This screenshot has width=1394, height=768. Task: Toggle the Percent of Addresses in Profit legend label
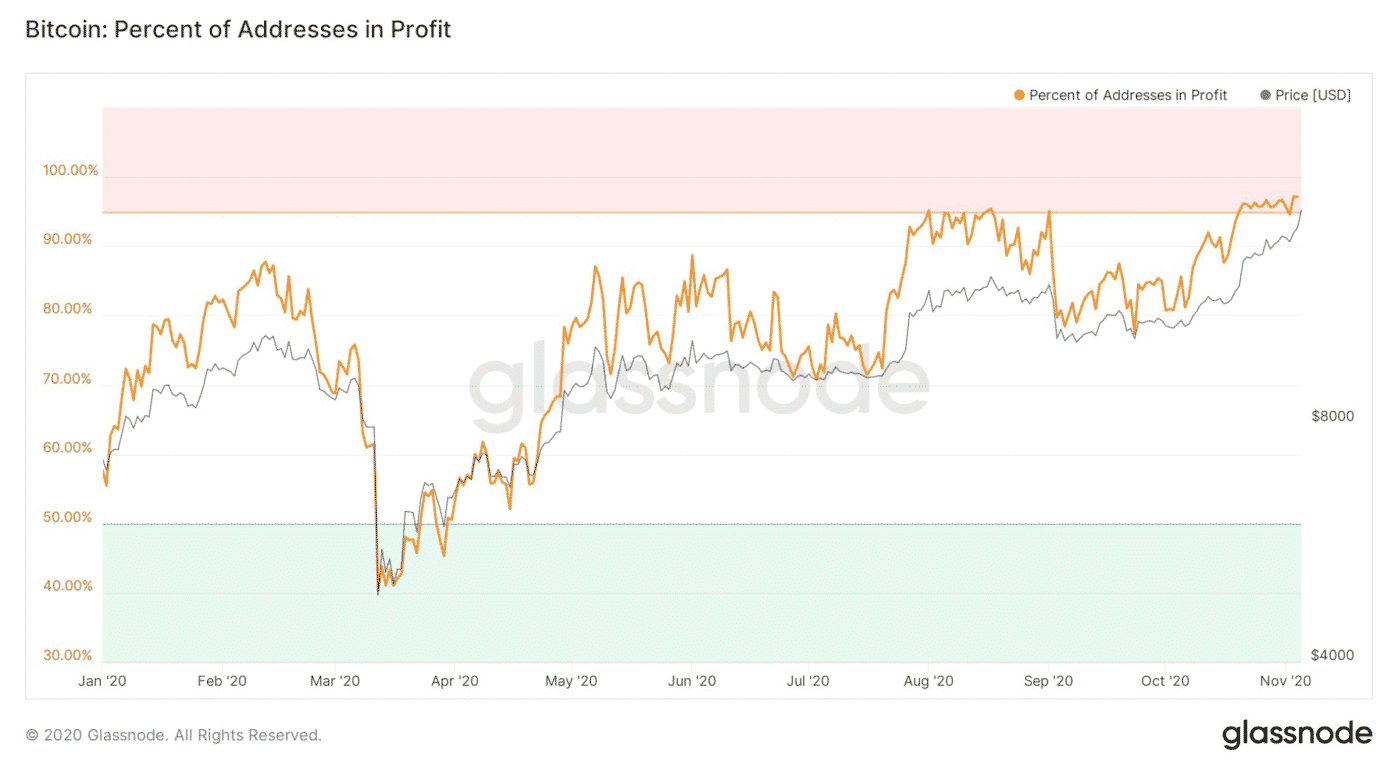[1128, 95]
